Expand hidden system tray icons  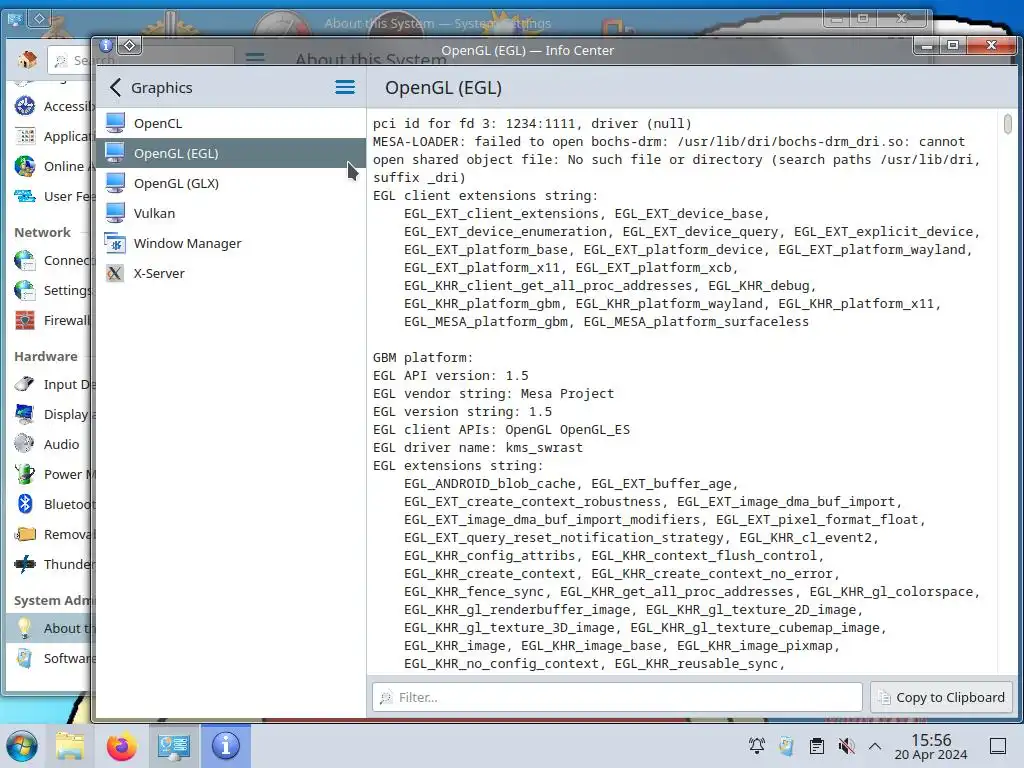pos(875,746)
